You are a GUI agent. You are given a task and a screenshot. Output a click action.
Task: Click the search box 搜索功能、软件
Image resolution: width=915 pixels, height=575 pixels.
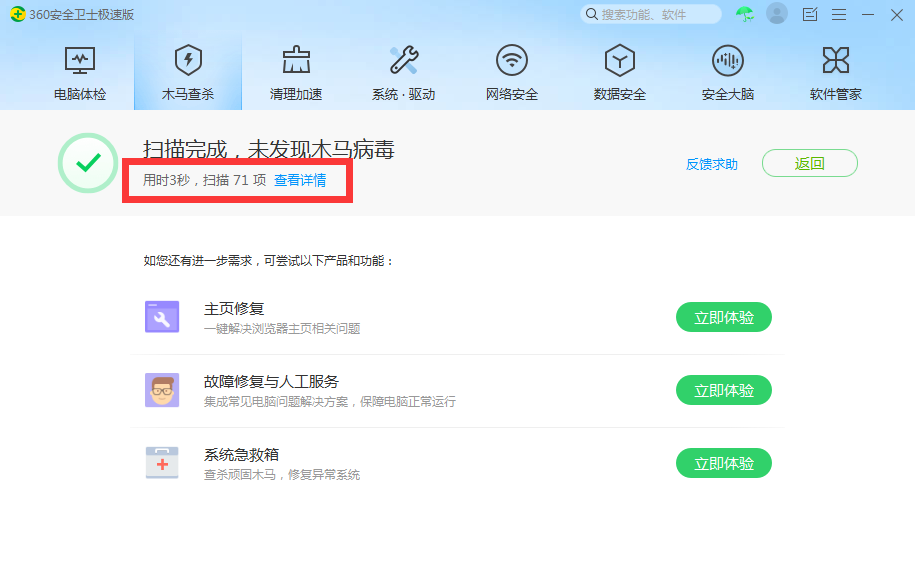651,14
